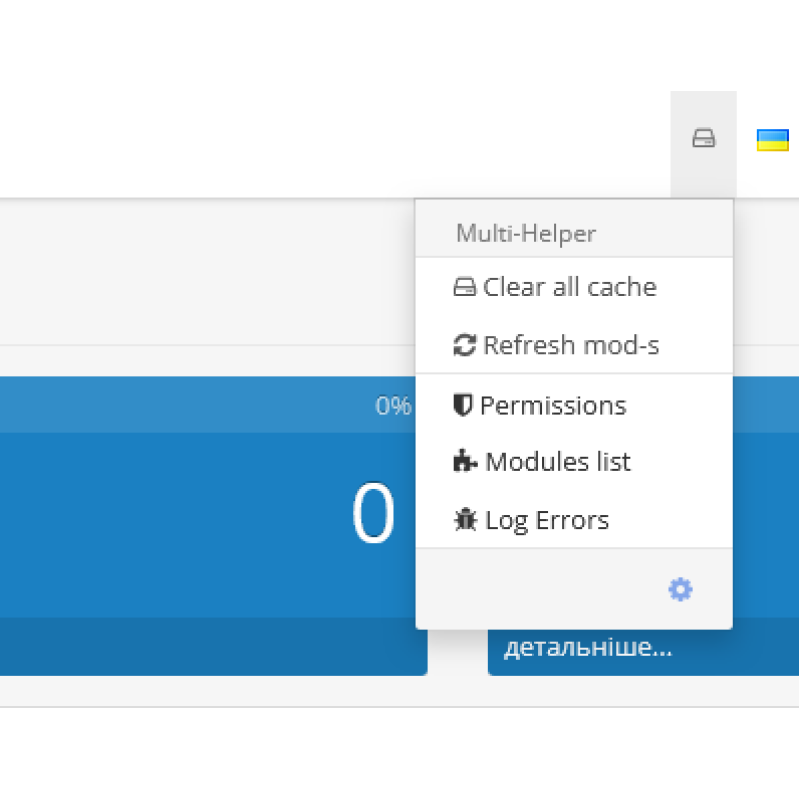Click the Refresh mod-s circular arrows icon

pos(465,344)
